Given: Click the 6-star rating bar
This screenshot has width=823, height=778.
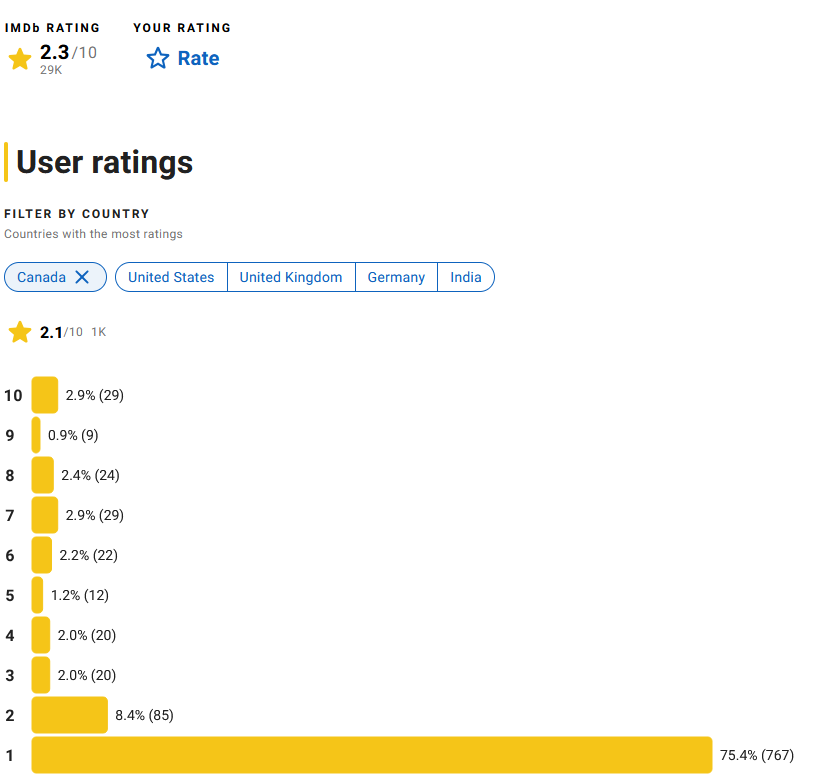Looking at the screenshot, I should point(42,555).
